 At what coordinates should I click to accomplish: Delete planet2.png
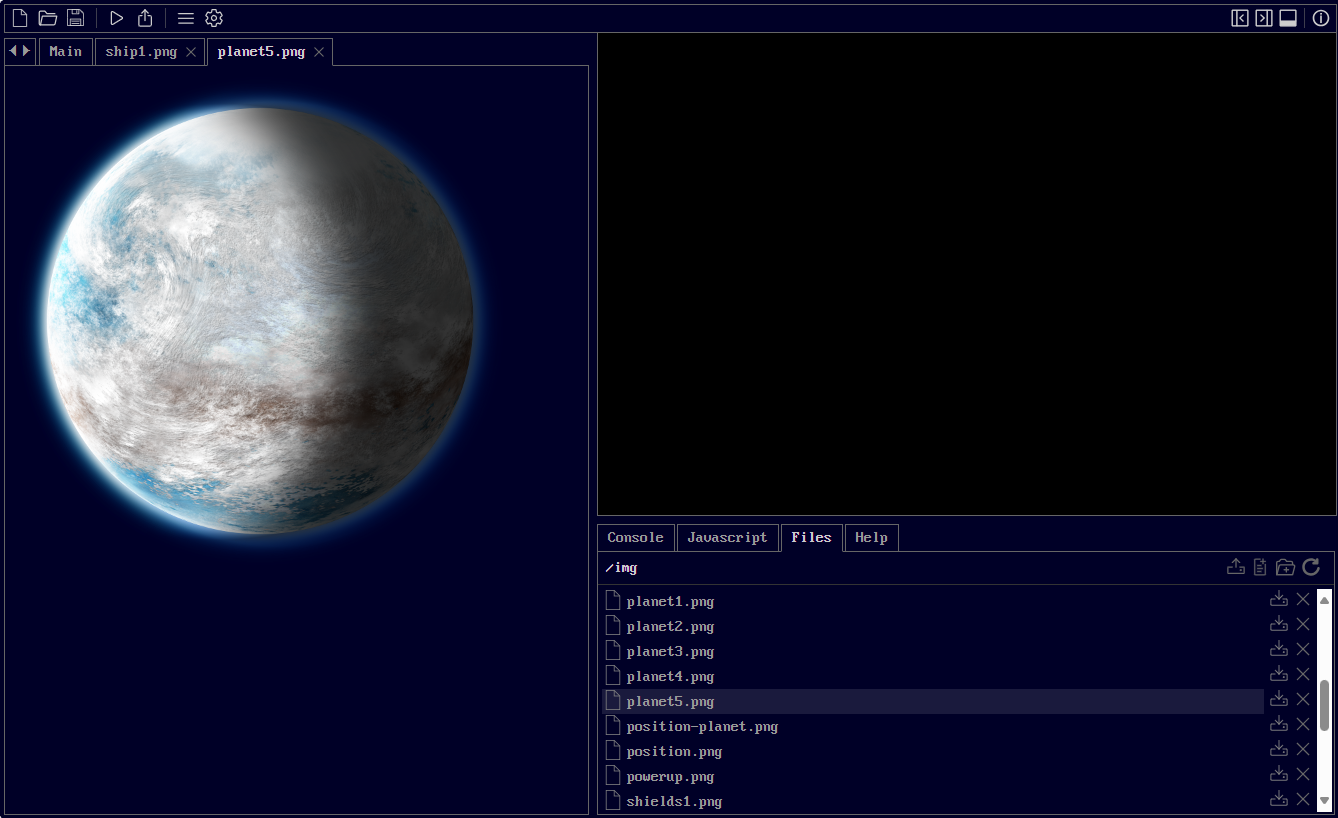click(1303, 624)
